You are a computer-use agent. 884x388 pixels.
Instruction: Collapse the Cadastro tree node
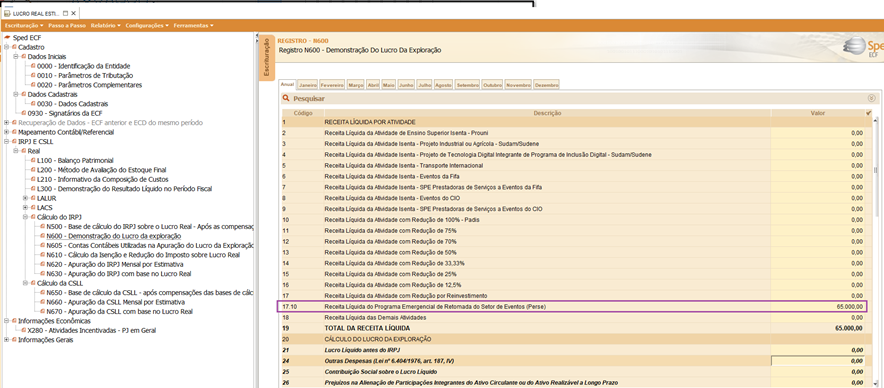[x=6, y=47]
